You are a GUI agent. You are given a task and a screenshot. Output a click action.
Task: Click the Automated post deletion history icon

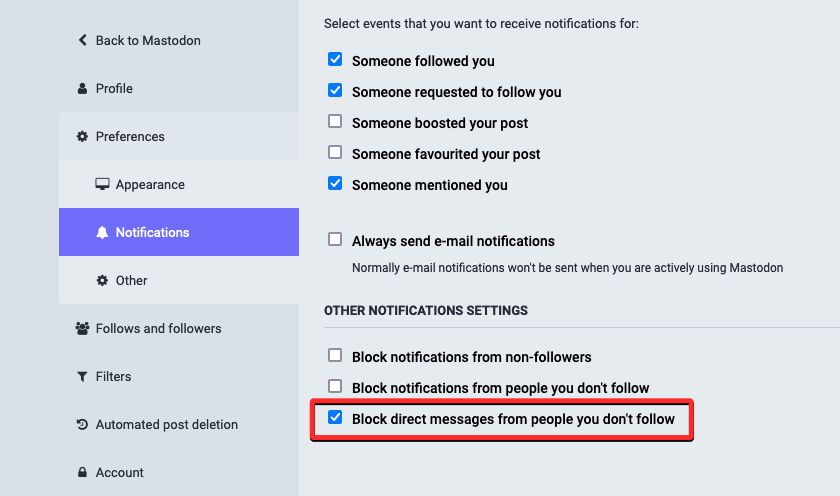[x=82, y=425]
